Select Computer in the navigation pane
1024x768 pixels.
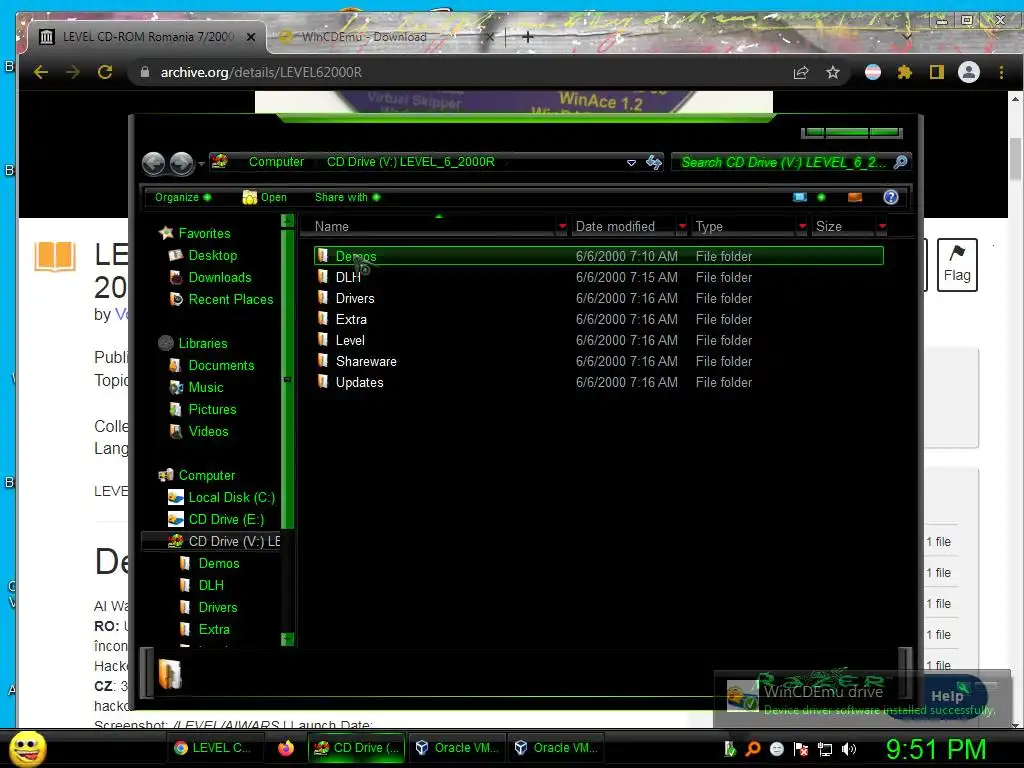tap(197, 475)
